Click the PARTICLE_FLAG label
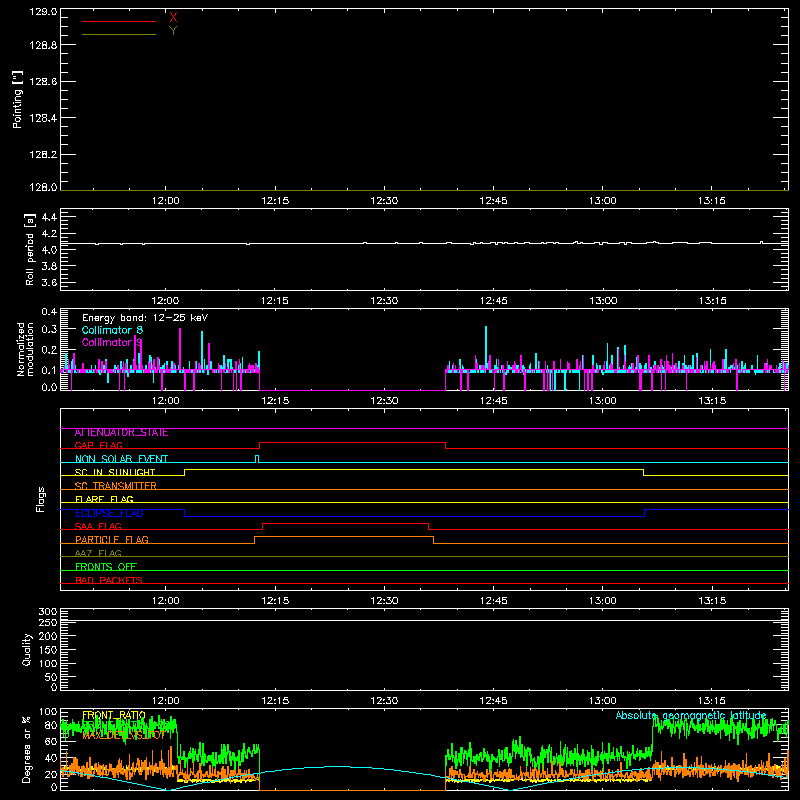This screenshot has width=800, height=800. [112, 540]
